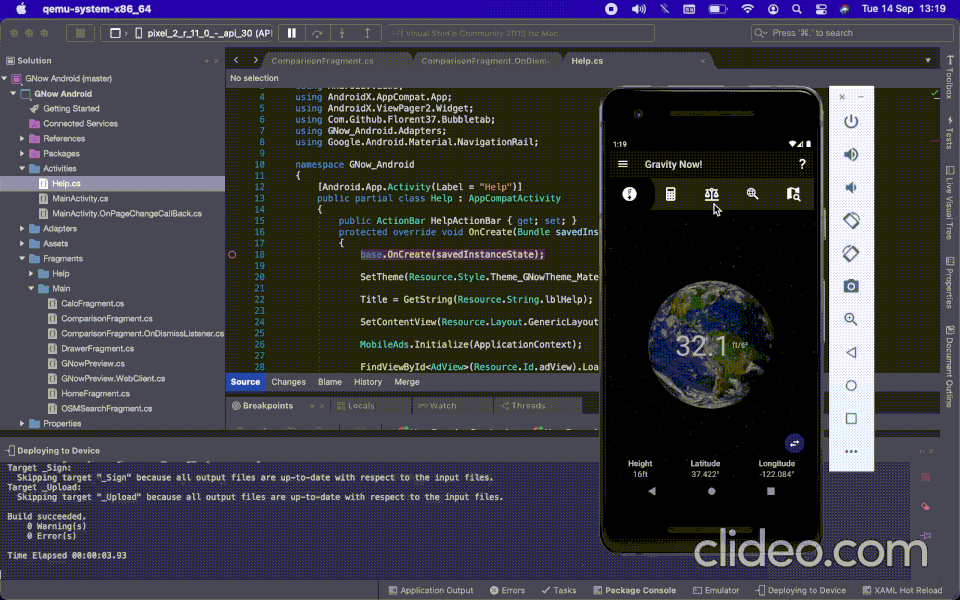This screenshot has width=960, height=600.
Task: Tap the blue swap units button
Action: tap(794, 443)
